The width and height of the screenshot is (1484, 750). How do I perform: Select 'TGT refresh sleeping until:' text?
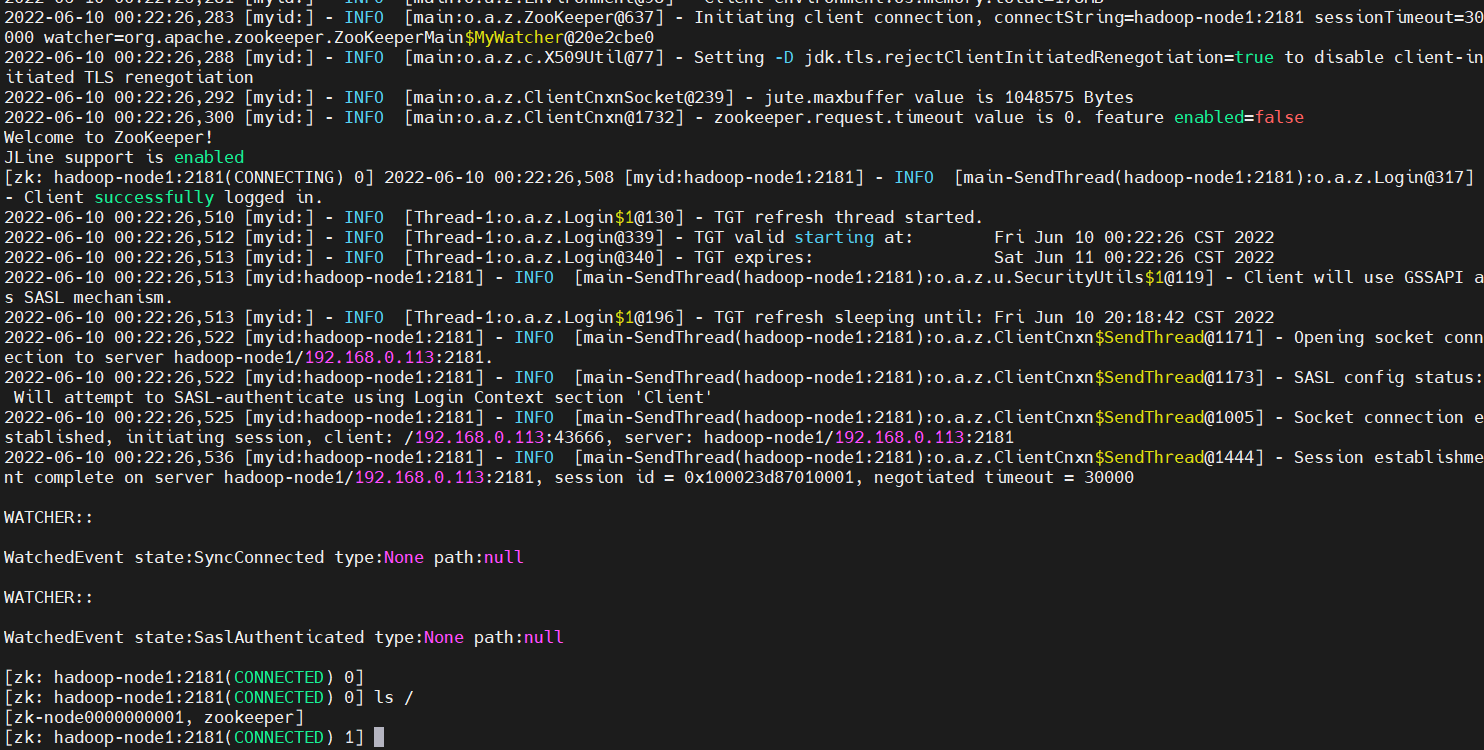coord(849,317)
